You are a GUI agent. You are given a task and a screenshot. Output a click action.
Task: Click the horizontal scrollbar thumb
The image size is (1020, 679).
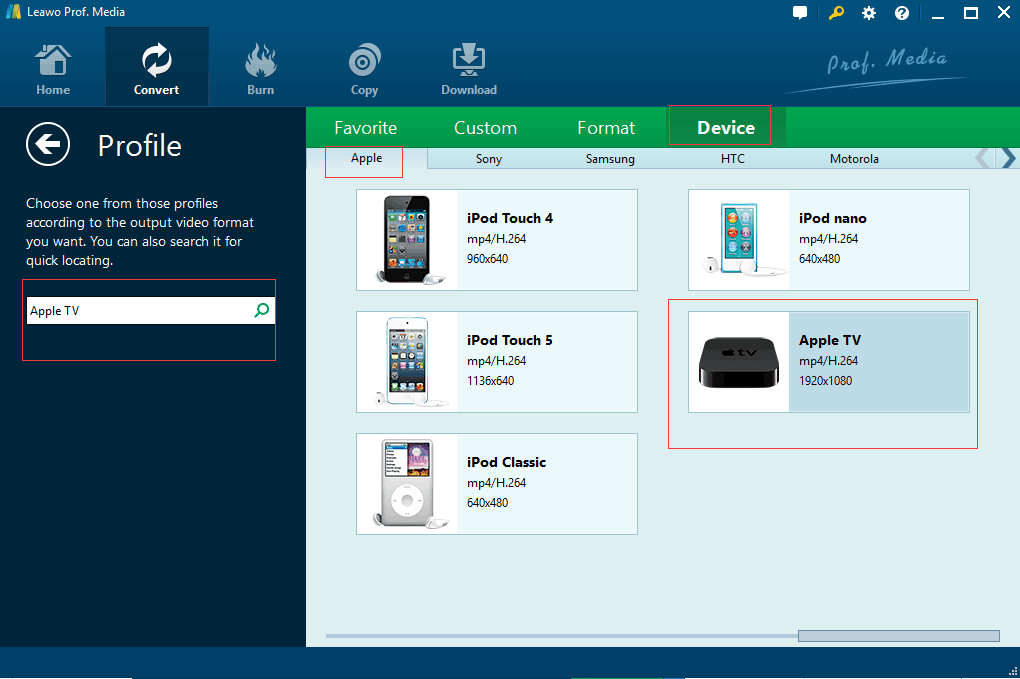[898, 636]
